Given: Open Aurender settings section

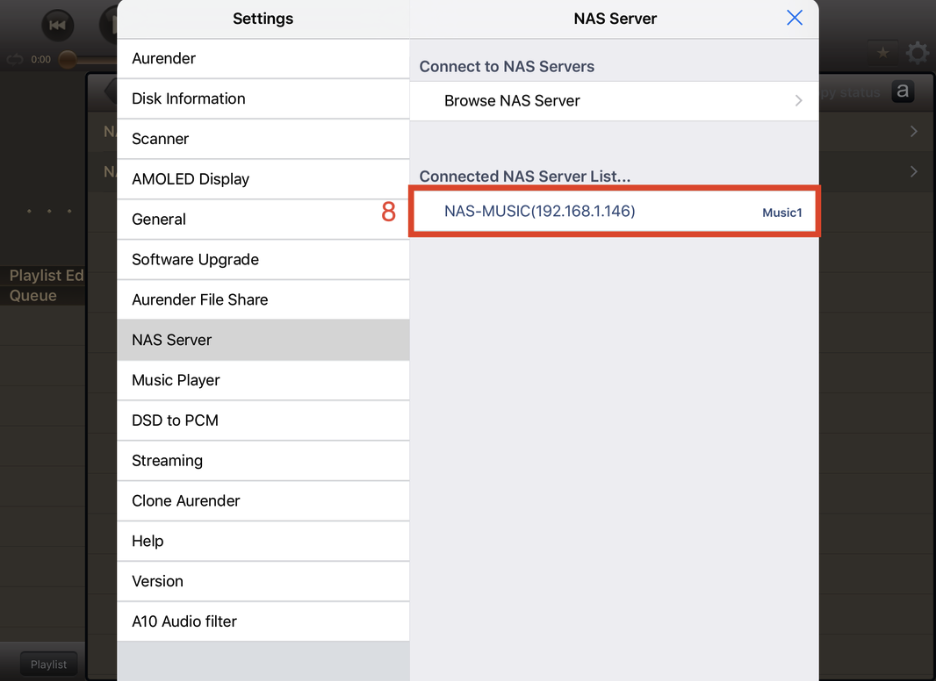Looking at the screenshot, I should [263, 58].
